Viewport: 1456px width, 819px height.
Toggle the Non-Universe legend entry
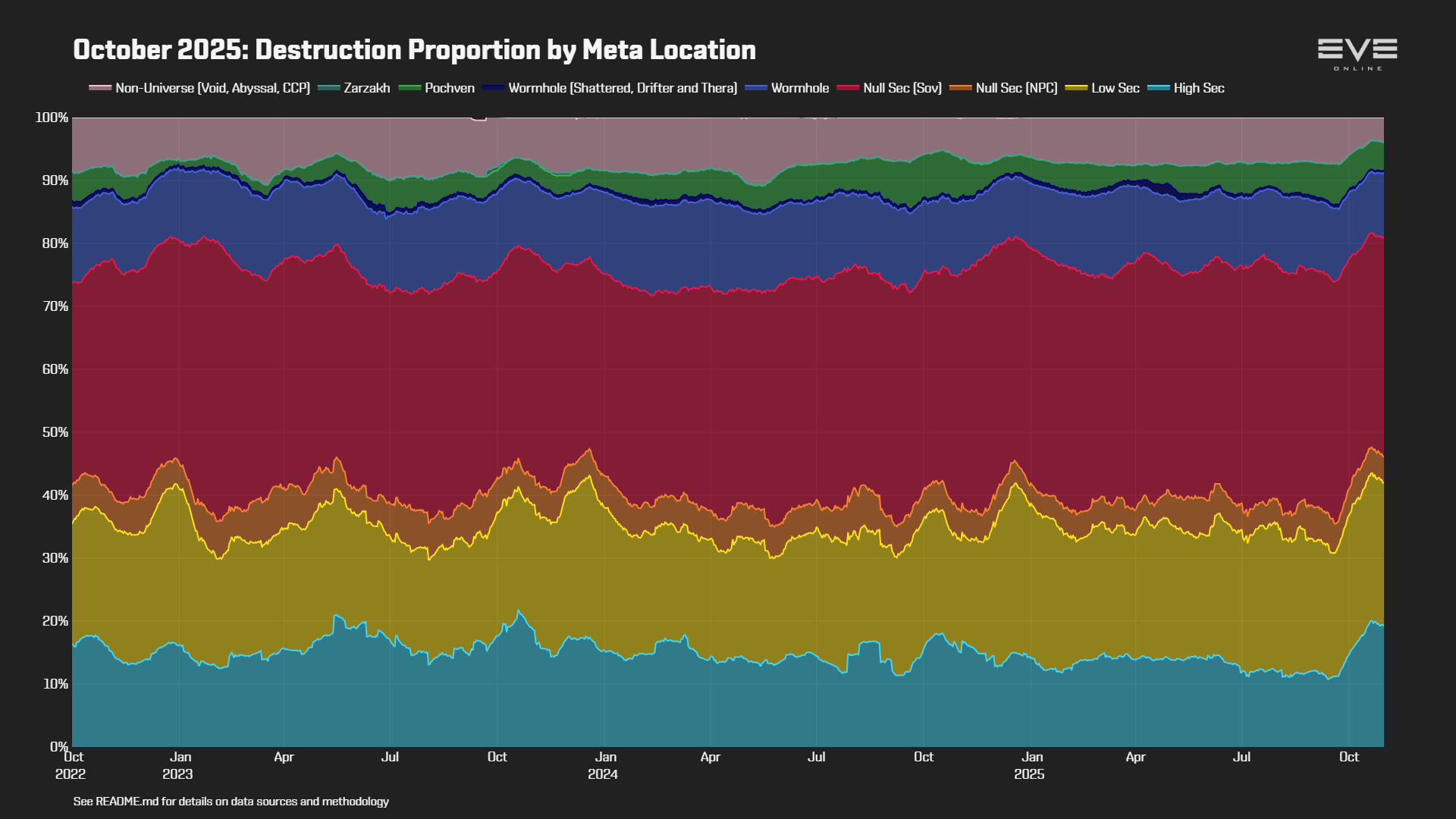click(212, 88)
